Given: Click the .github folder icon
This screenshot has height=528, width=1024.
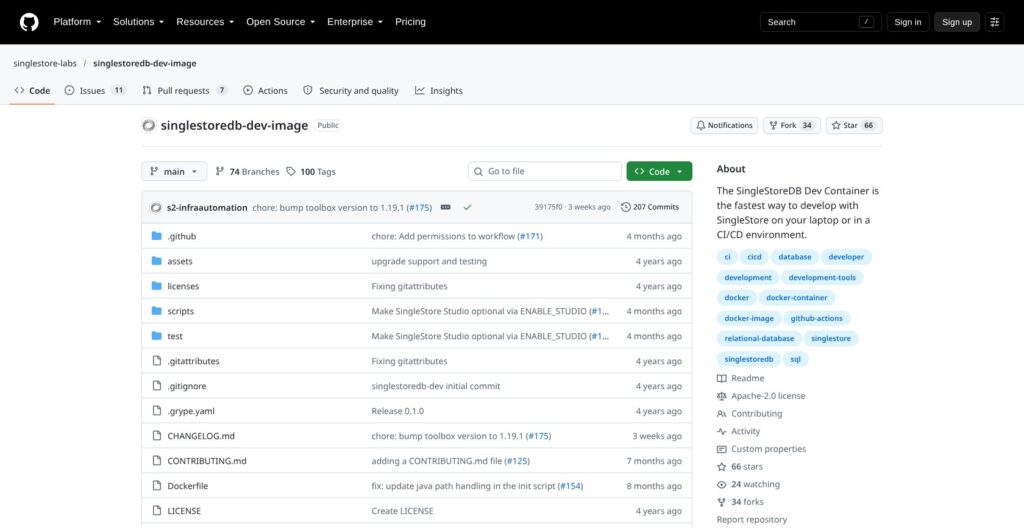Looking at the screenshot, I should pos(157,236).
